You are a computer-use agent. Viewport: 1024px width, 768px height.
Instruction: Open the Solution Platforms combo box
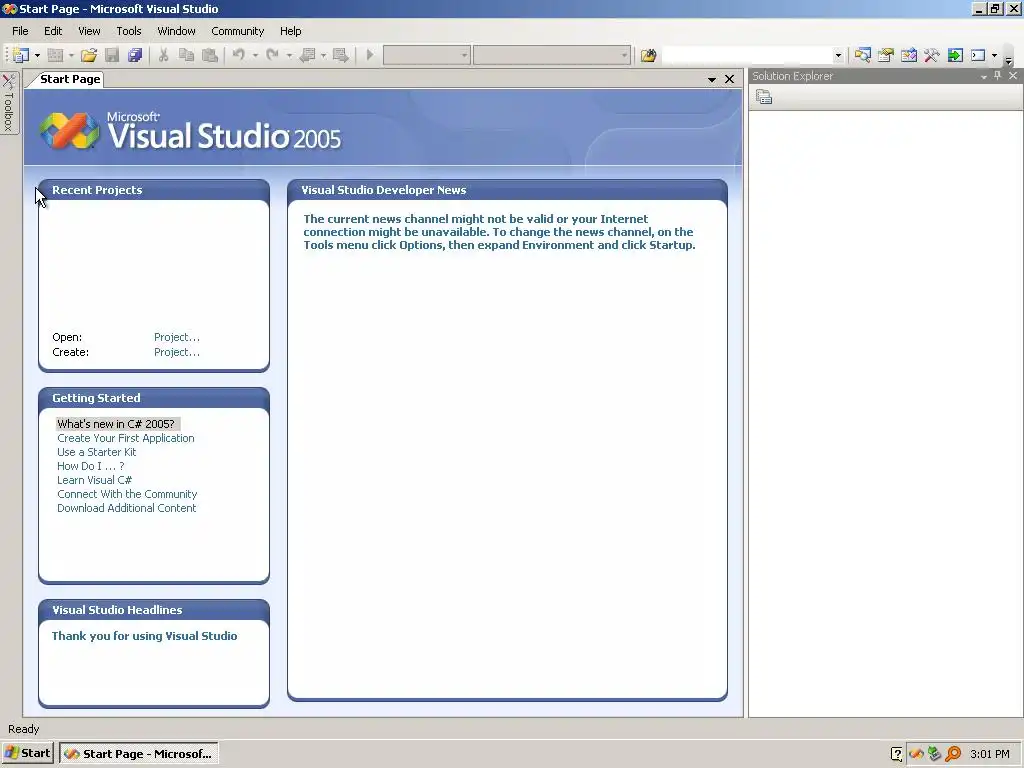[552, 56]
